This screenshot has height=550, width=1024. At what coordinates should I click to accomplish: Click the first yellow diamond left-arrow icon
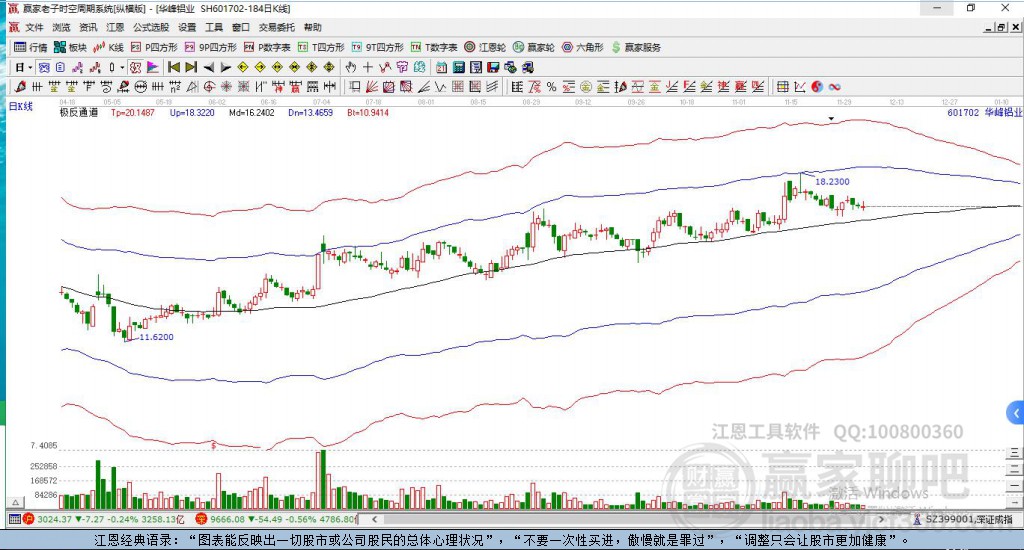243,67
